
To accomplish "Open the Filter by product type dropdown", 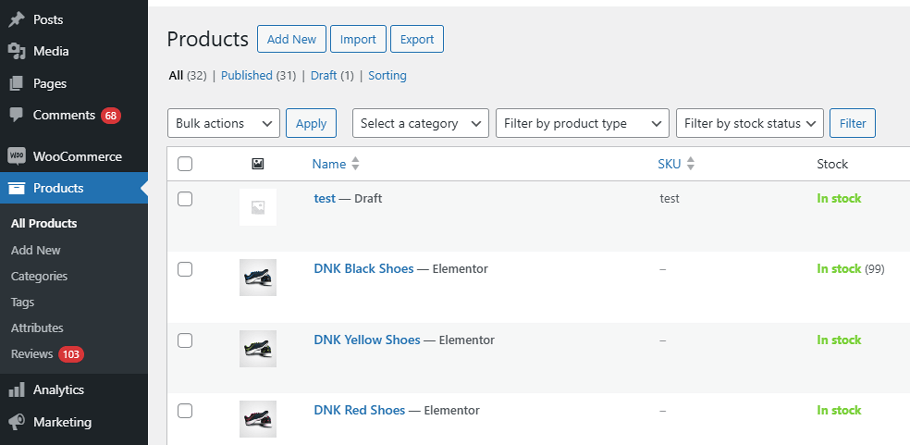I will tap(582, 123).
